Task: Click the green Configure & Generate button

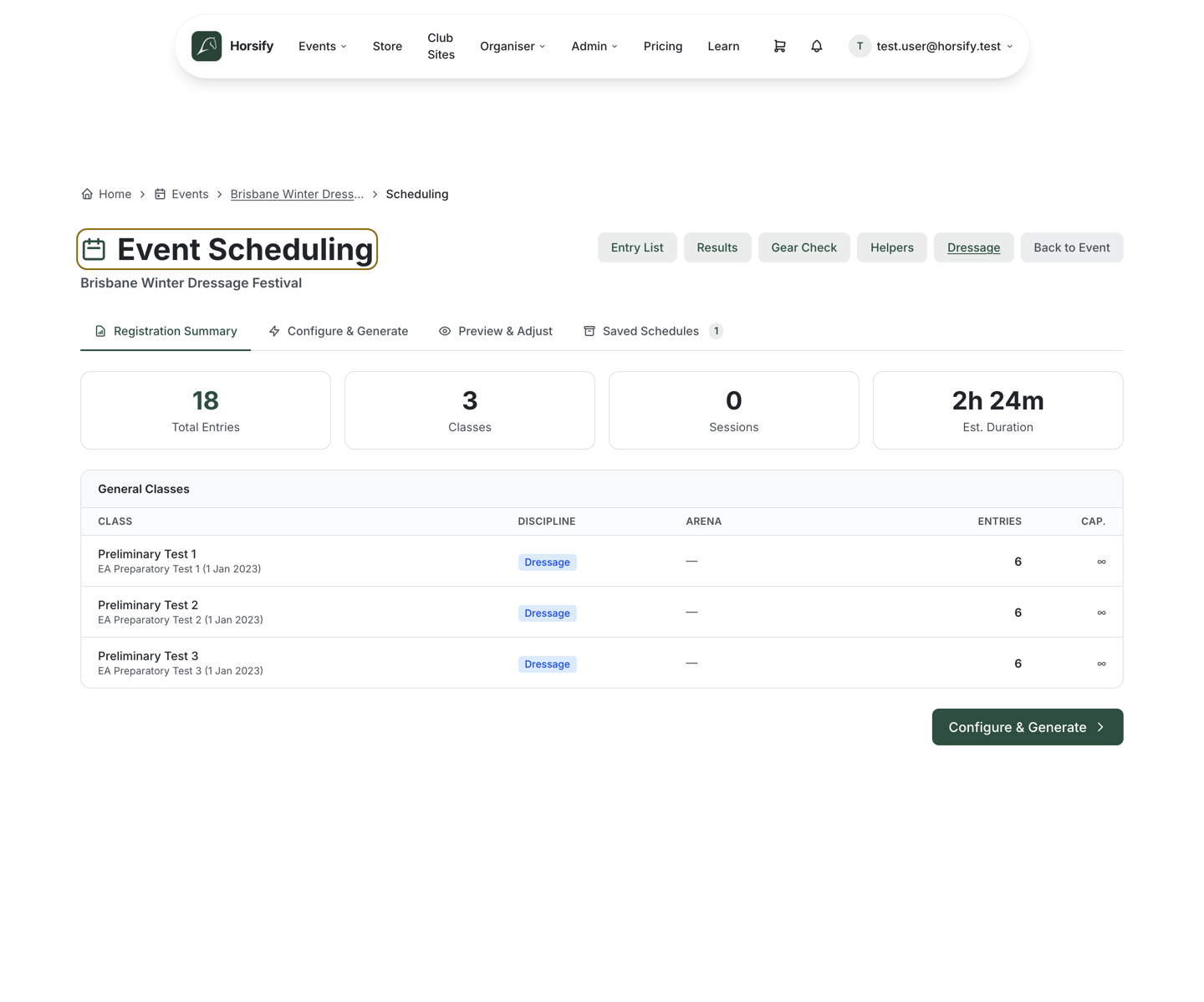Action: point(1028,727)
